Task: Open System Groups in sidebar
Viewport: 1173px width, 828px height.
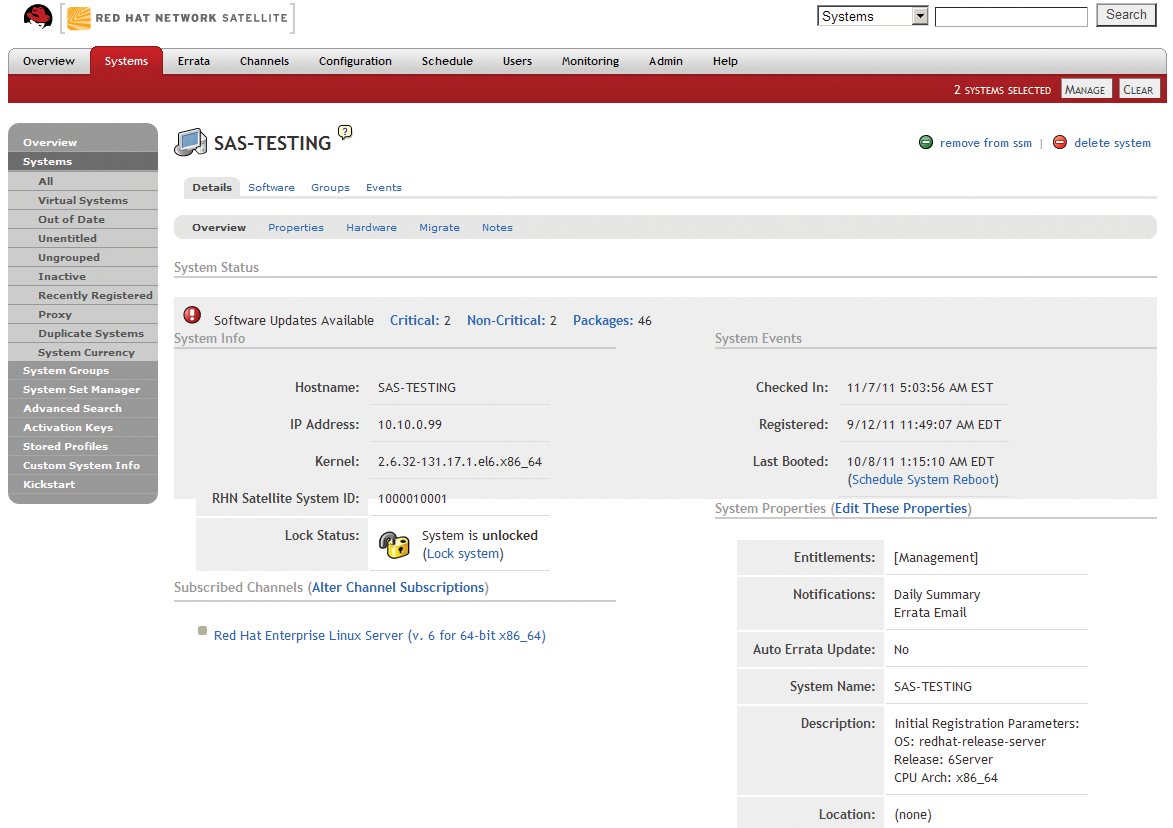Action: pyautogui.click(x=83, y=370)
